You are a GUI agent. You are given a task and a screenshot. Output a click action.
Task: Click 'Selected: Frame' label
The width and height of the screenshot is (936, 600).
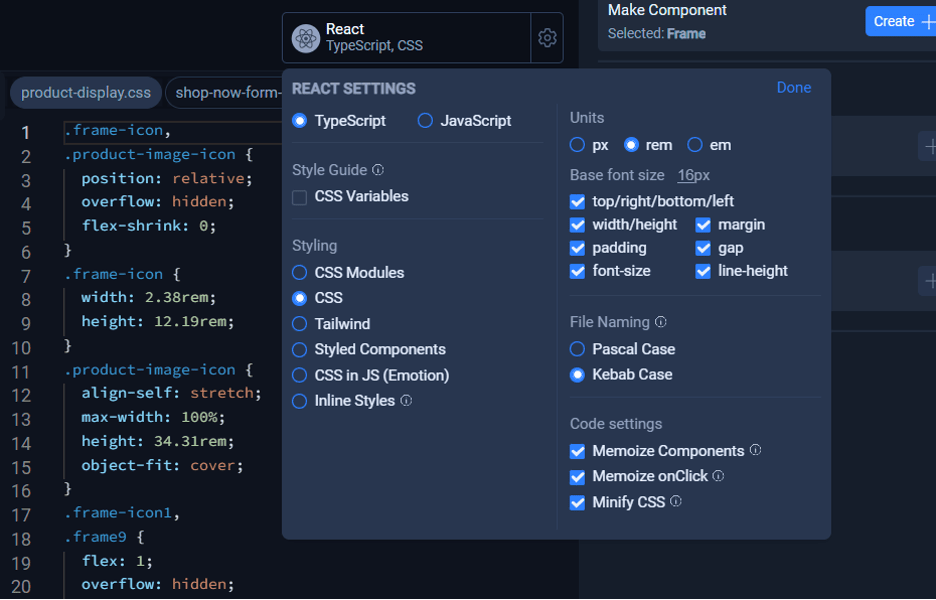tap(657, 33)
